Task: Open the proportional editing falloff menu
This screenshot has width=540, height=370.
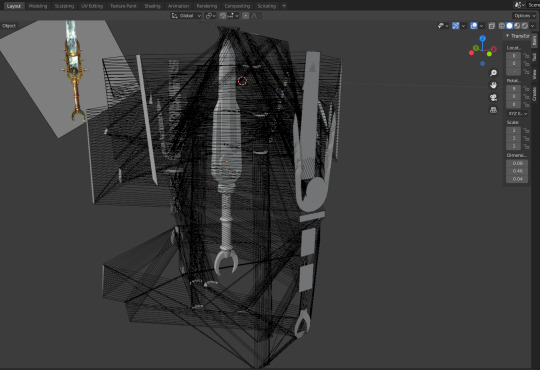Action: [255, 16]
